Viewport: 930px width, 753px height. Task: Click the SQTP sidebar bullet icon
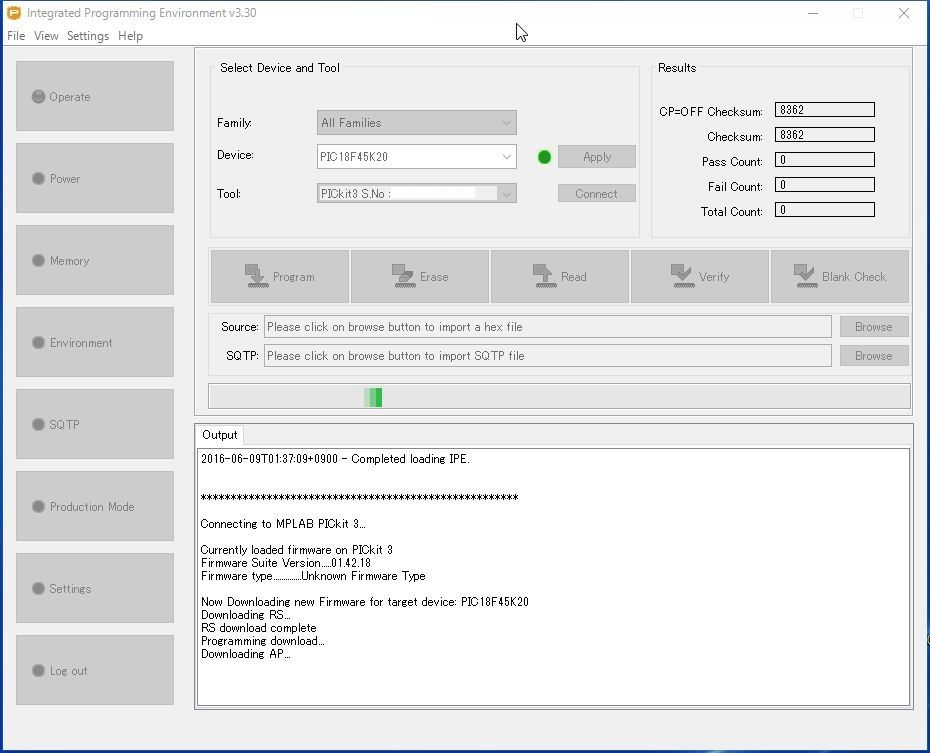39,425
